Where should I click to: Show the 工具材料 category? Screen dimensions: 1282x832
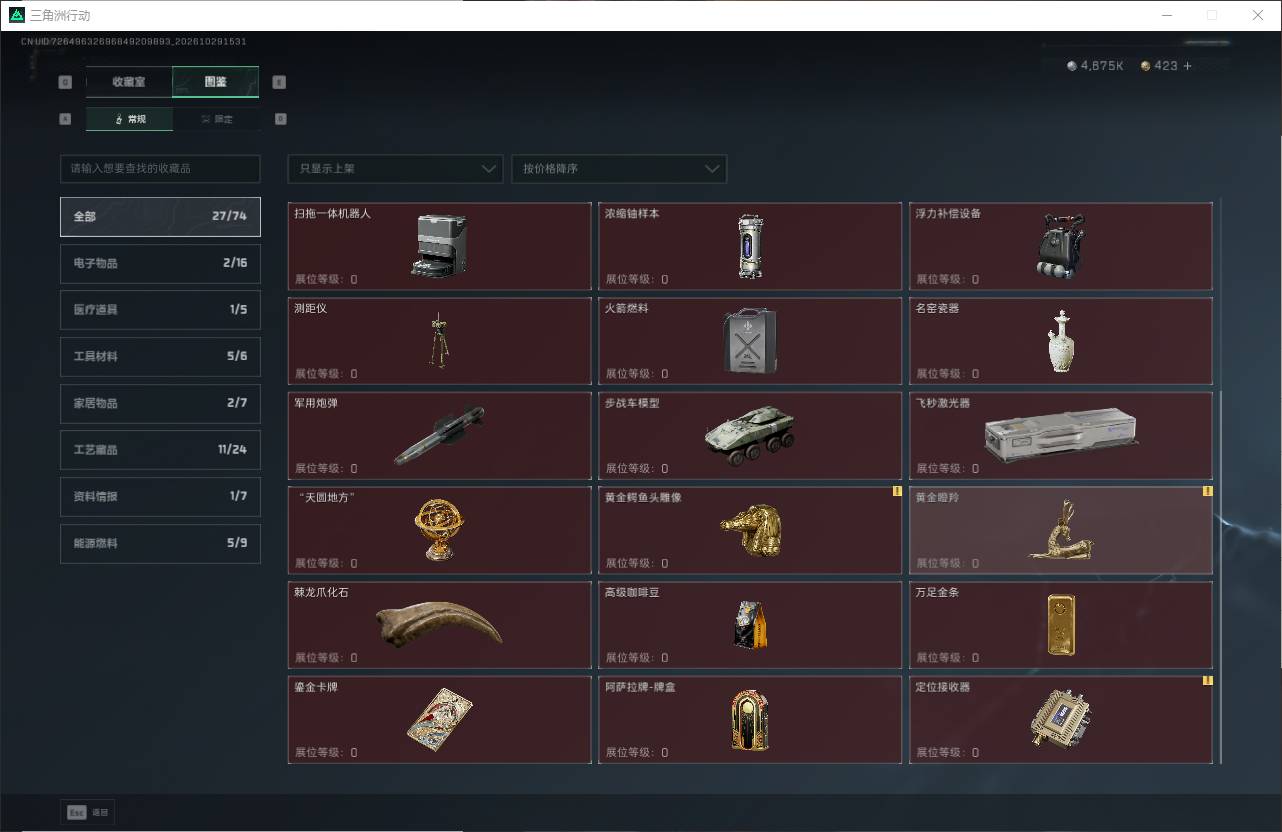click(x=160, y=356)
